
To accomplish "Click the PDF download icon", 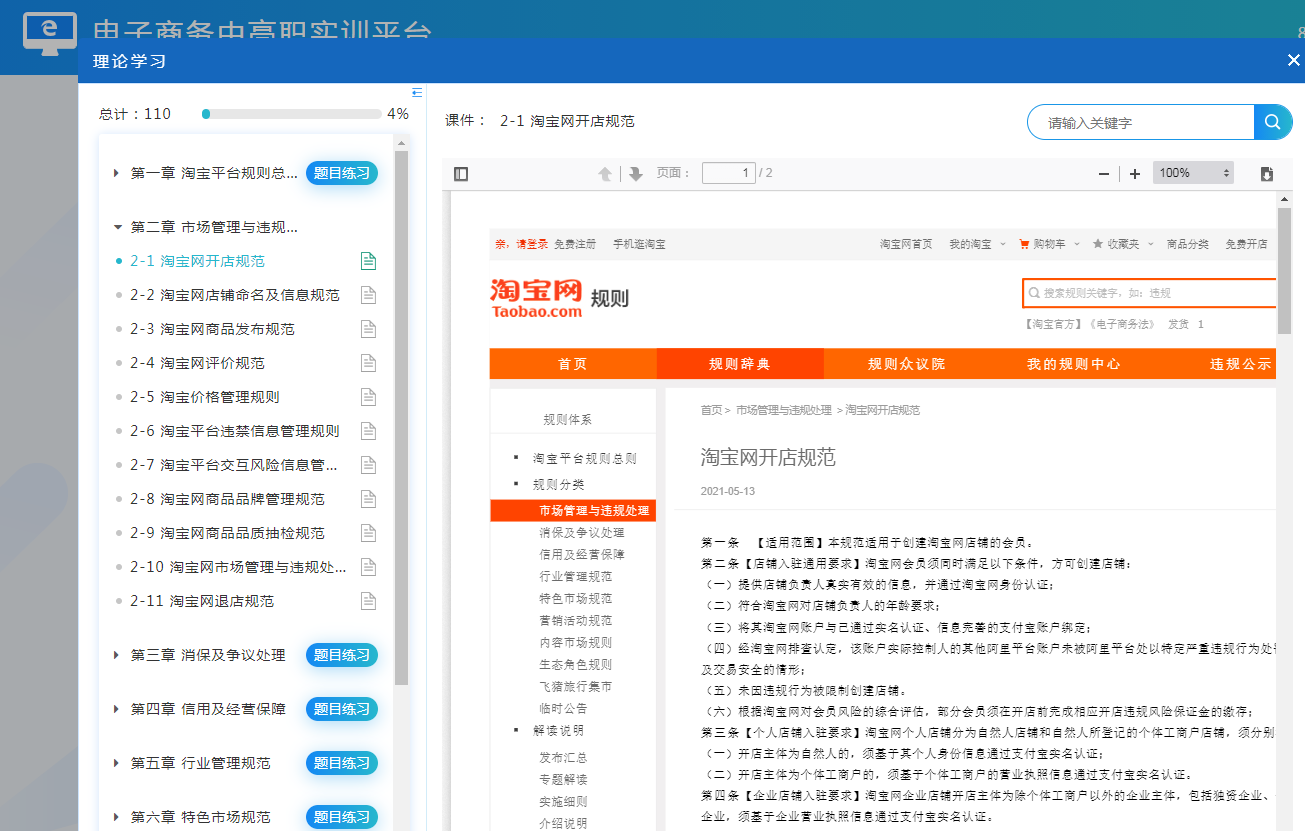I will [1267, 174].
